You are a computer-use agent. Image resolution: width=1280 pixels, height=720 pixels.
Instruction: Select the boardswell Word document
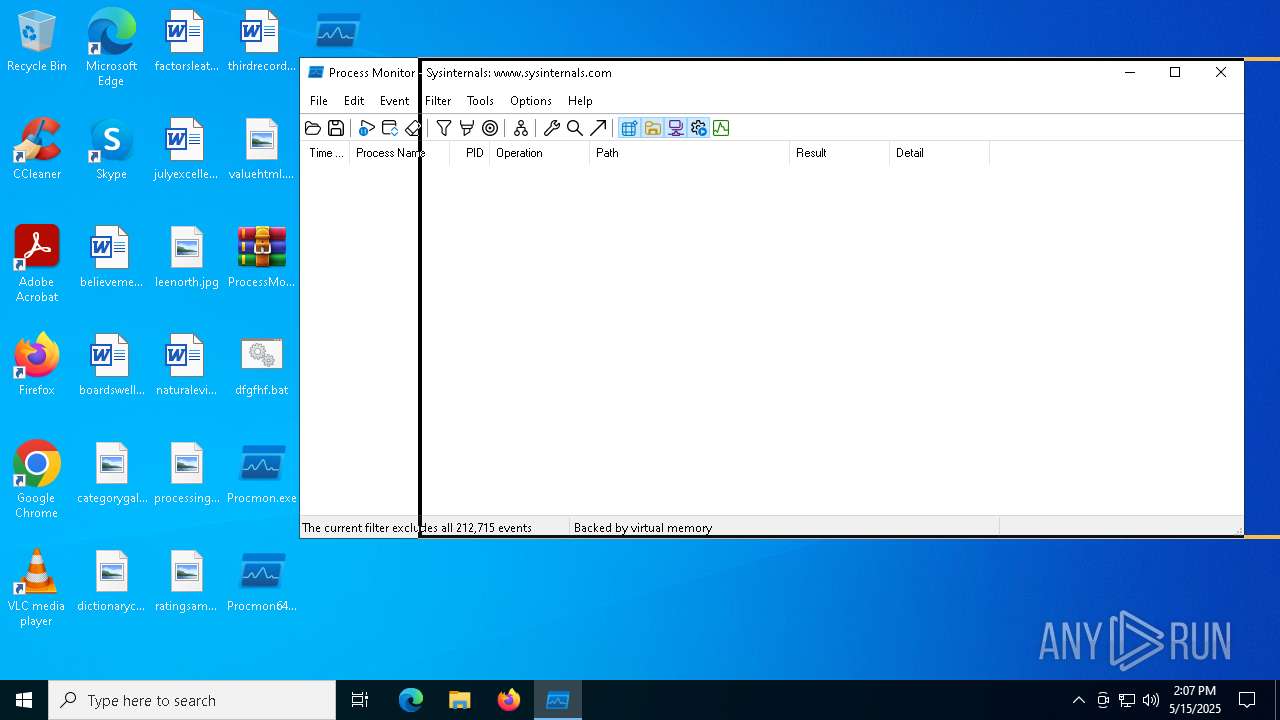point(111,366)
